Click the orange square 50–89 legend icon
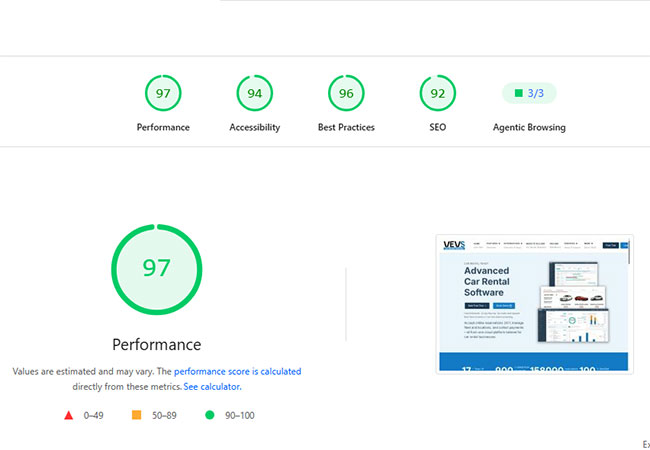The image size is (650, 450). 136,415
